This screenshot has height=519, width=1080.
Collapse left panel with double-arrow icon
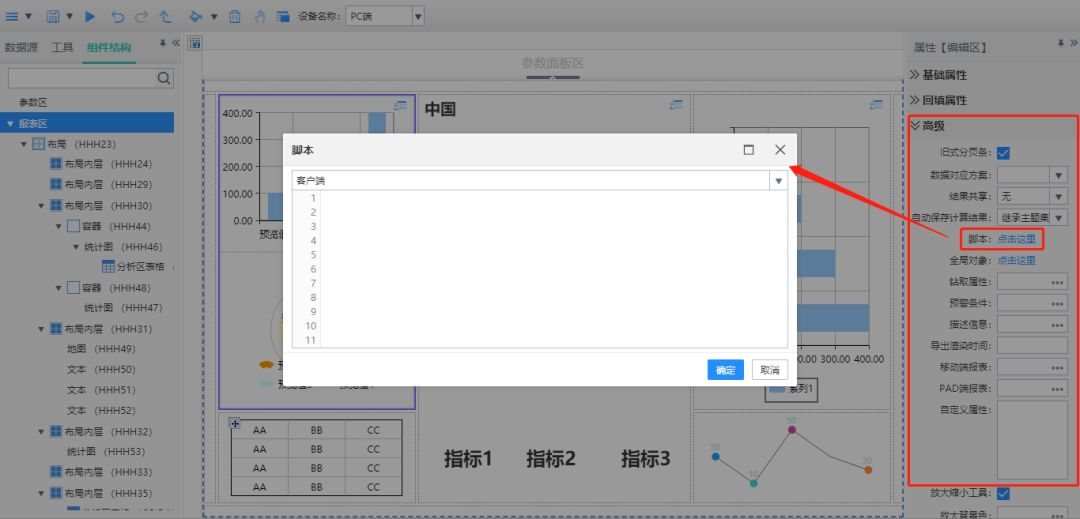[x=176, y=43]
